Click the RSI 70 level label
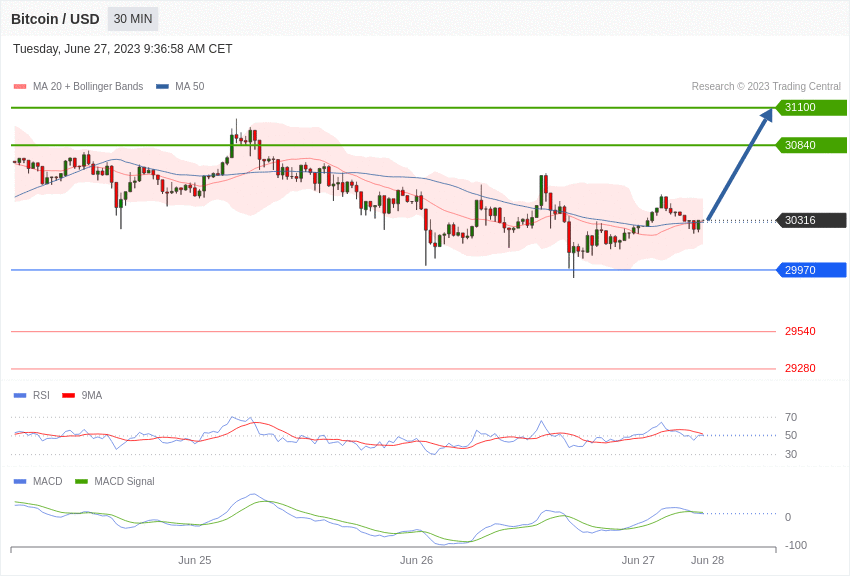Viewport: 850px width, 576px height. pos(791,417)
